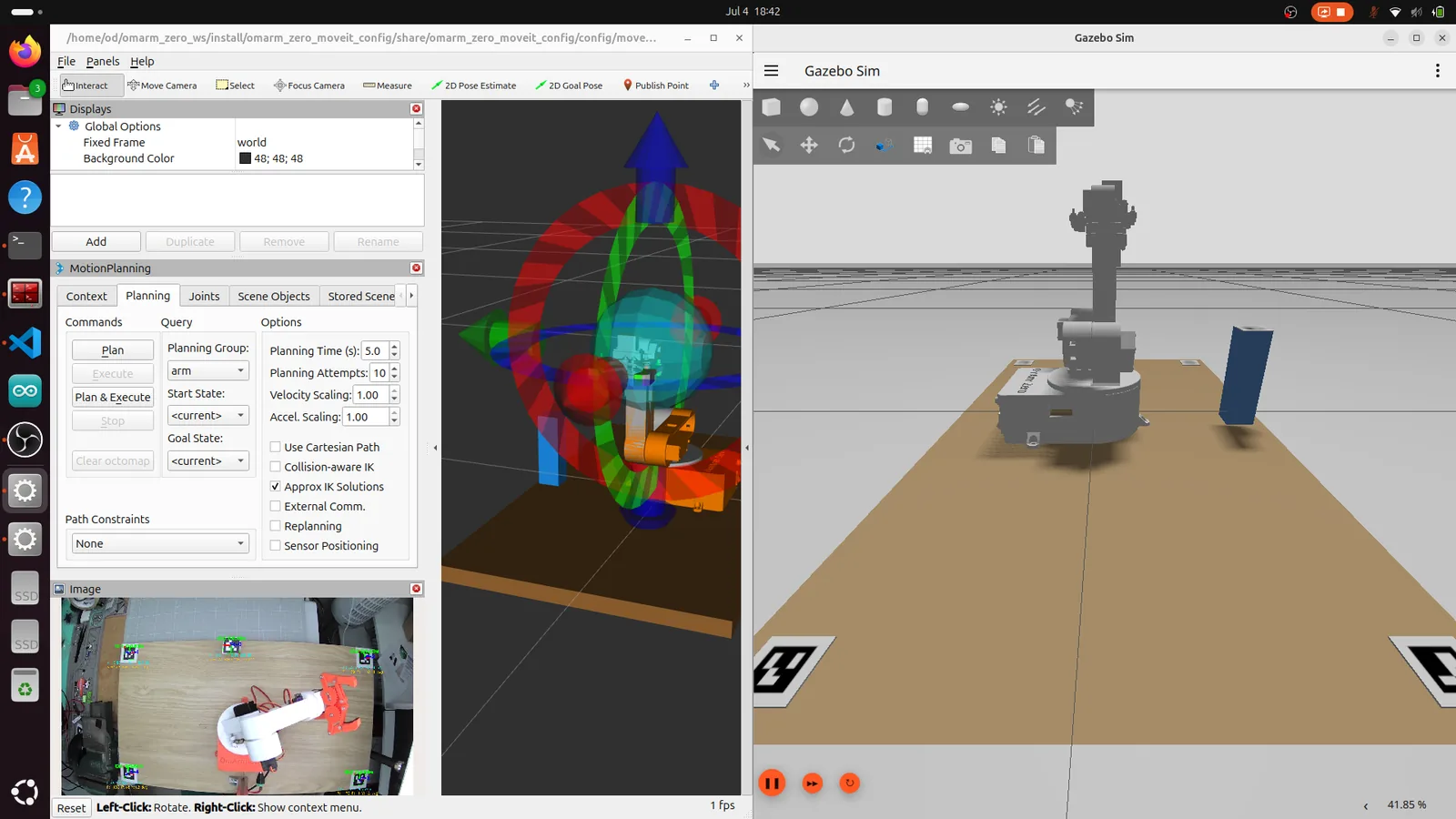Reset the Gazebo simulation with orange button

click(850, 784)
